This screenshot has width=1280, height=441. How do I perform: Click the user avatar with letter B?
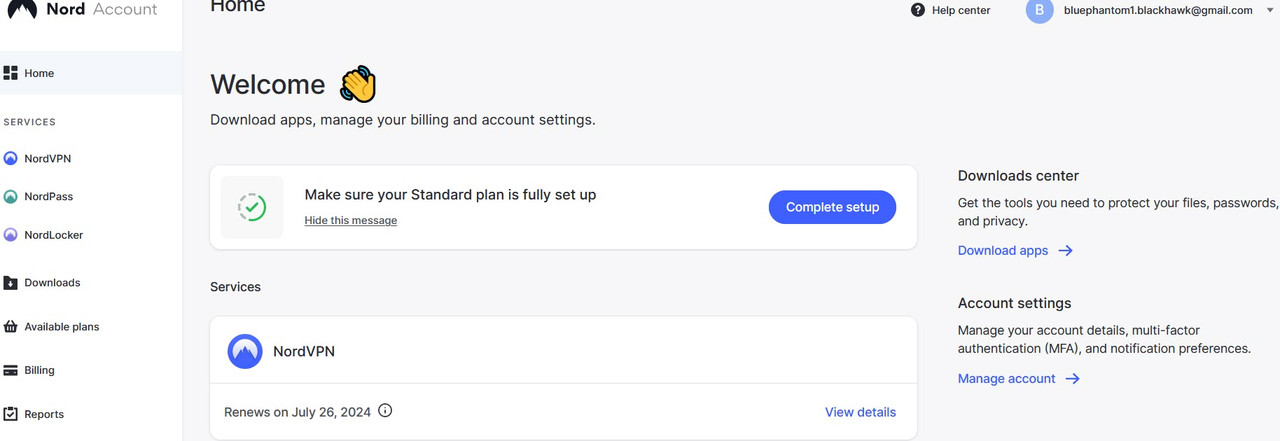1040,10
